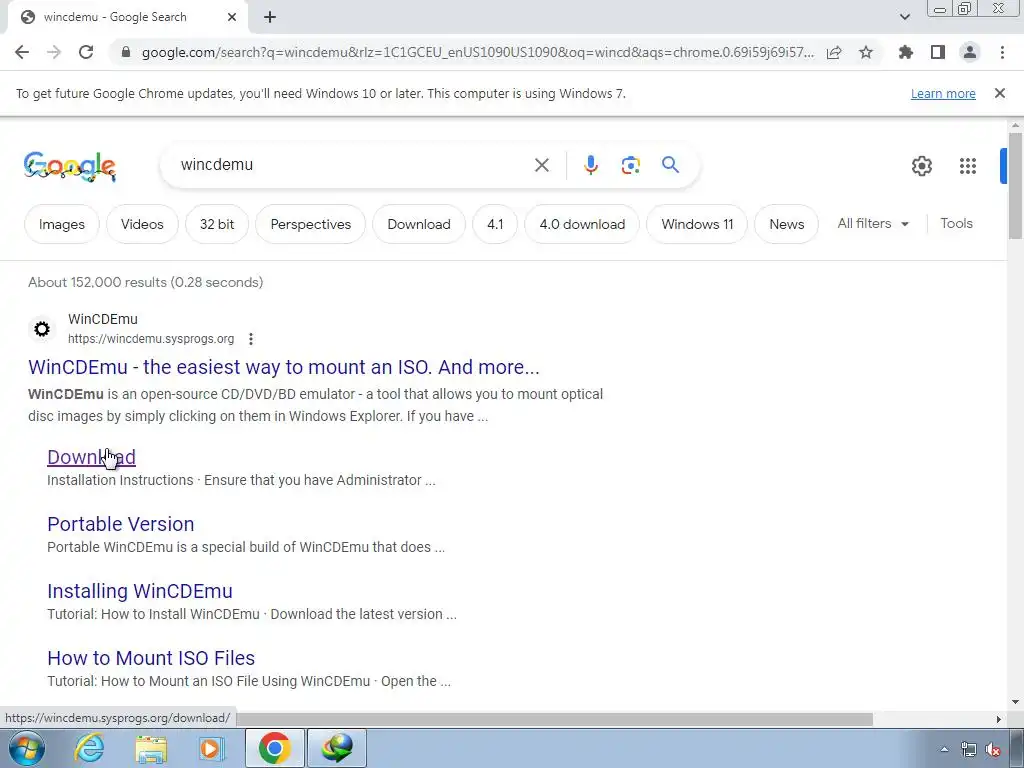Share this page from the address bar
The height and width of the screenshot is (768, 1024).
834,52
